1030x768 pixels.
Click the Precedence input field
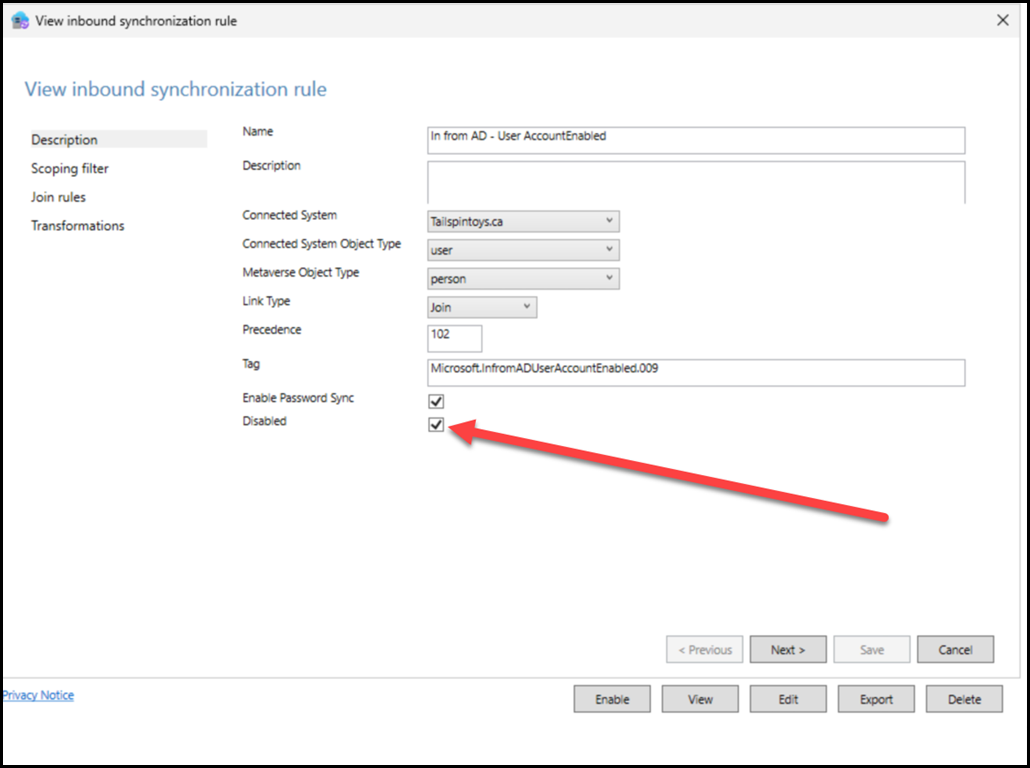pos(455,337)
